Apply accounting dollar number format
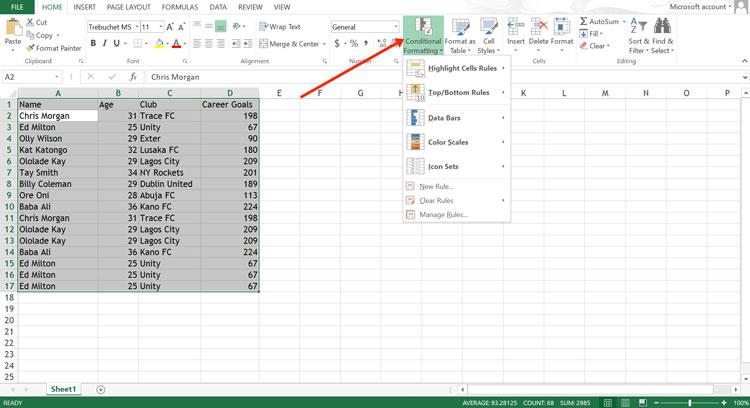 click(x=337, y=44)
